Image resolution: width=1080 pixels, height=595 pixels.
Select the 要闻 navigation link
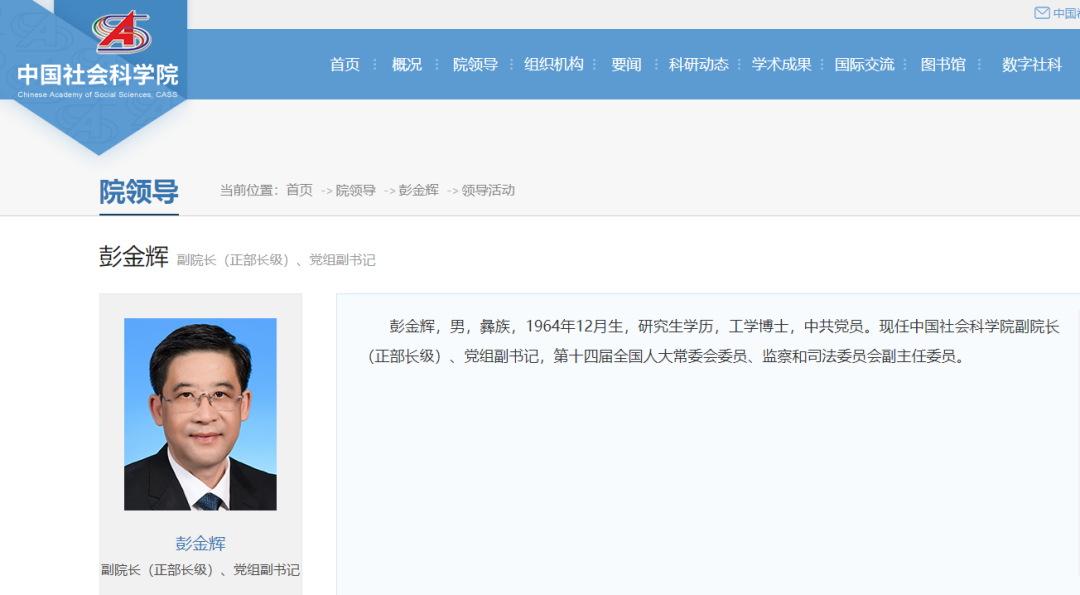626,64
